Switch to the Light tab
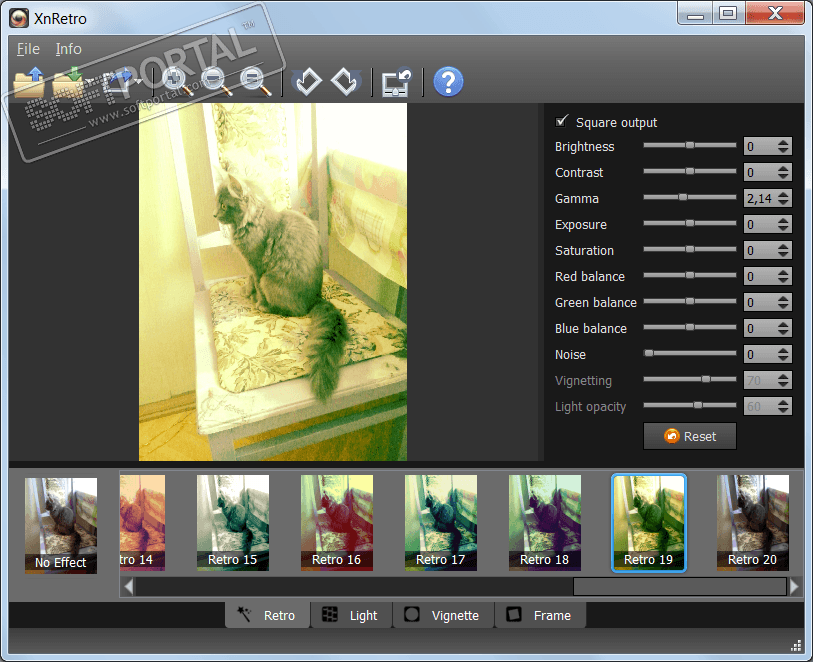The image size is (813, 662). [351, 615]
